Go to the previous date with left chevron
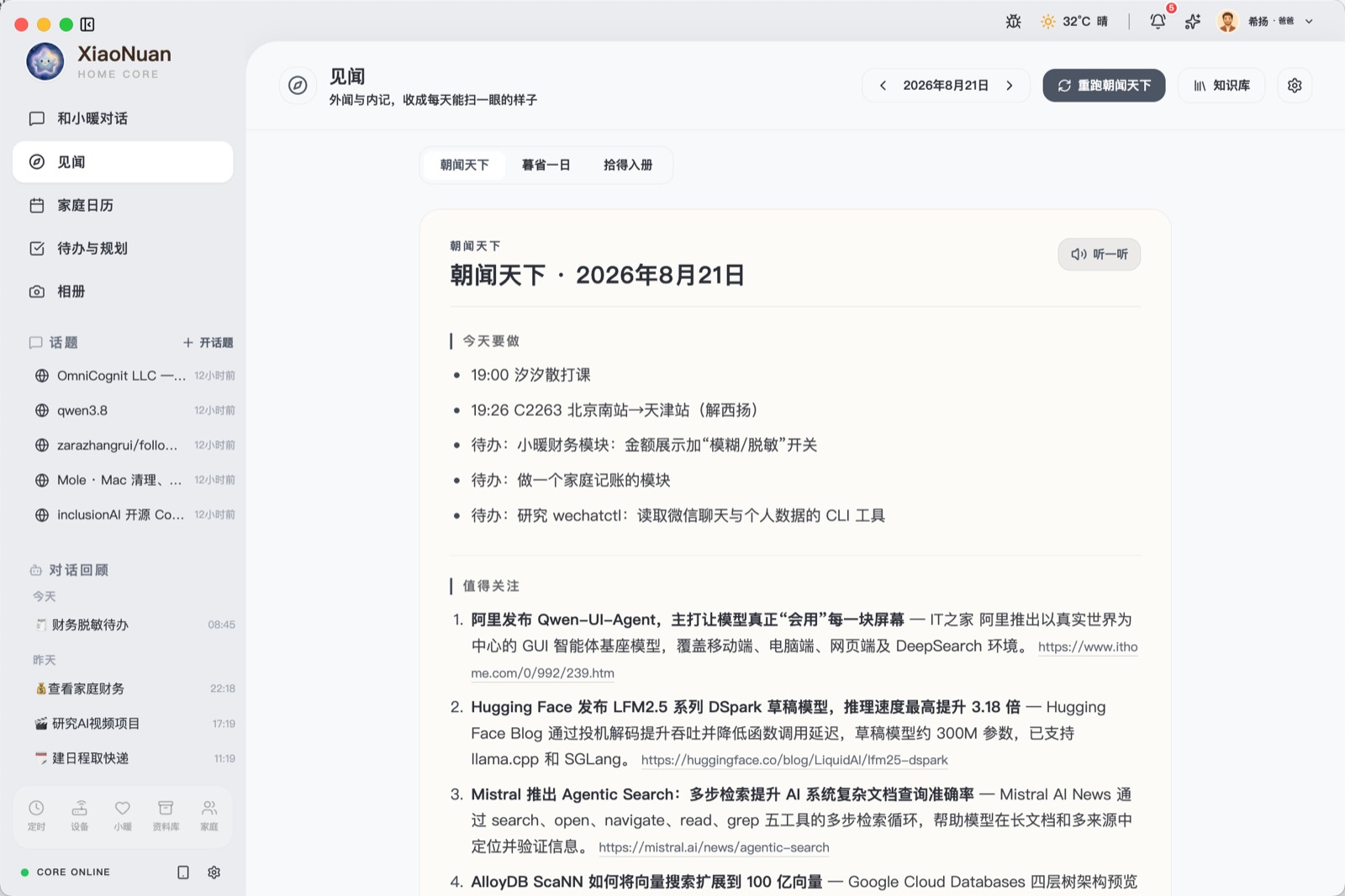Viewport: 1345px width, 896px height. tap(883, 86)
